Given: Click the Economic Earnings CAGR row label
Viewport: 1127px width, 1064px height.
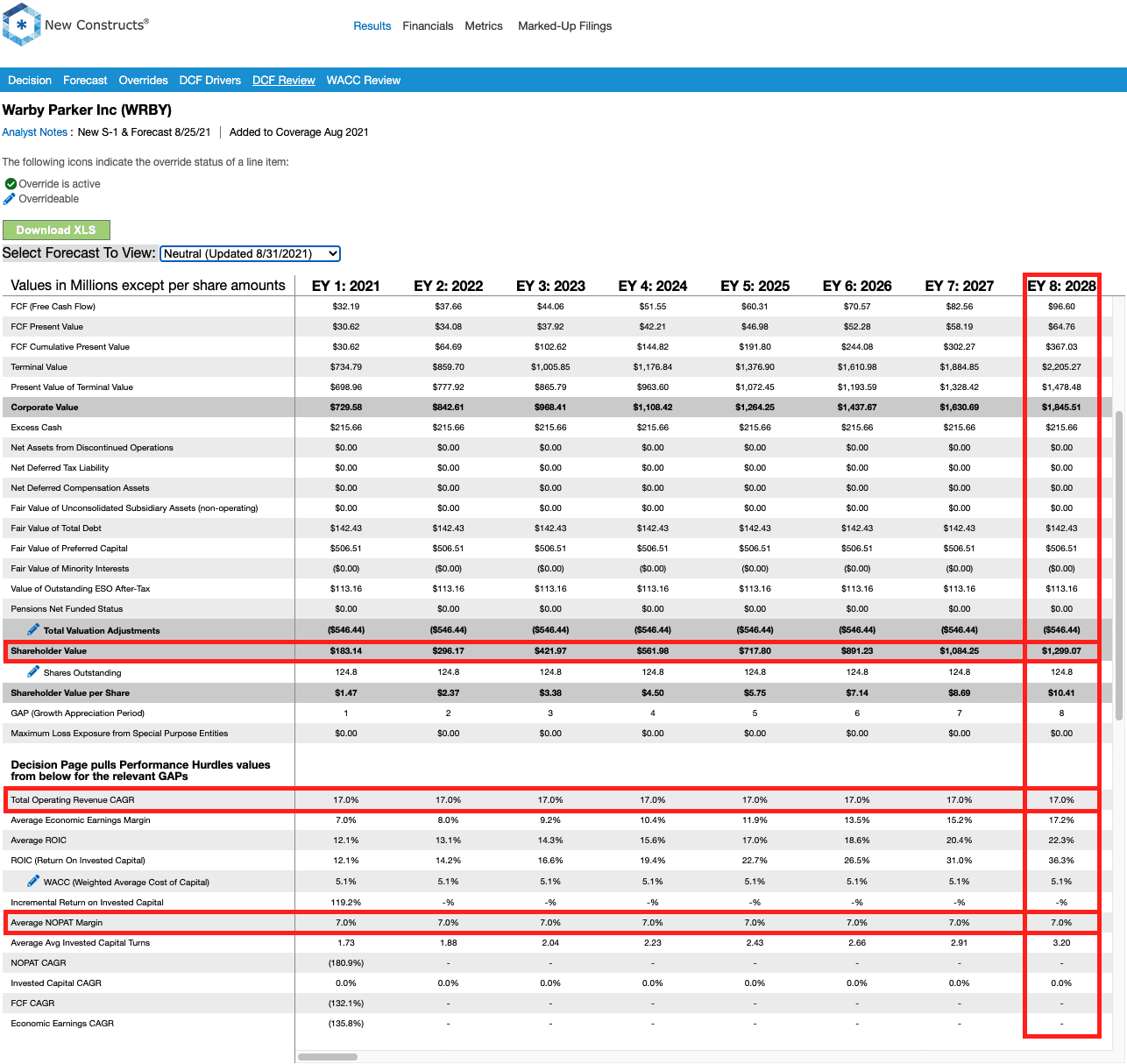Looking at the screenshot, I should (x=62, y=1024).
